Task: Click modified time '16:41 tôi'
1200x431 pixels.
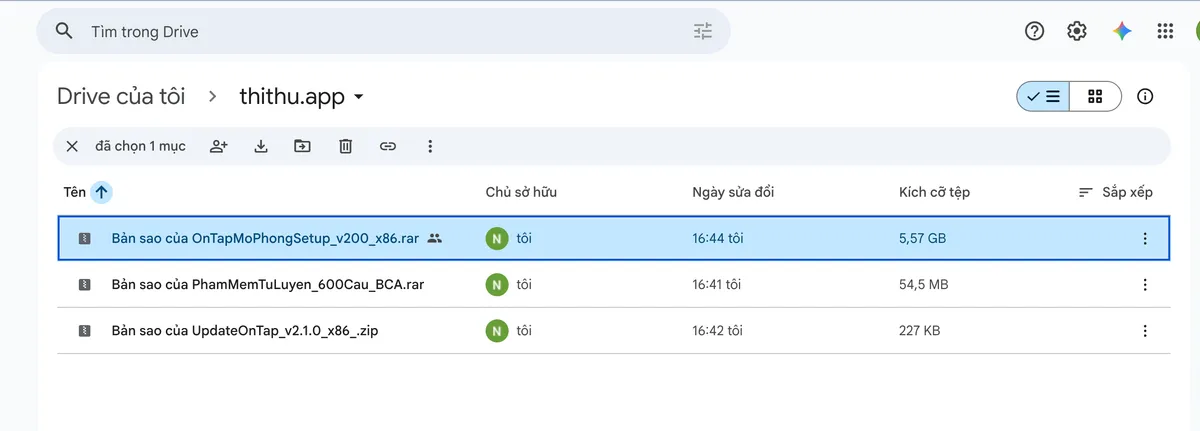Action: [717, 284]
